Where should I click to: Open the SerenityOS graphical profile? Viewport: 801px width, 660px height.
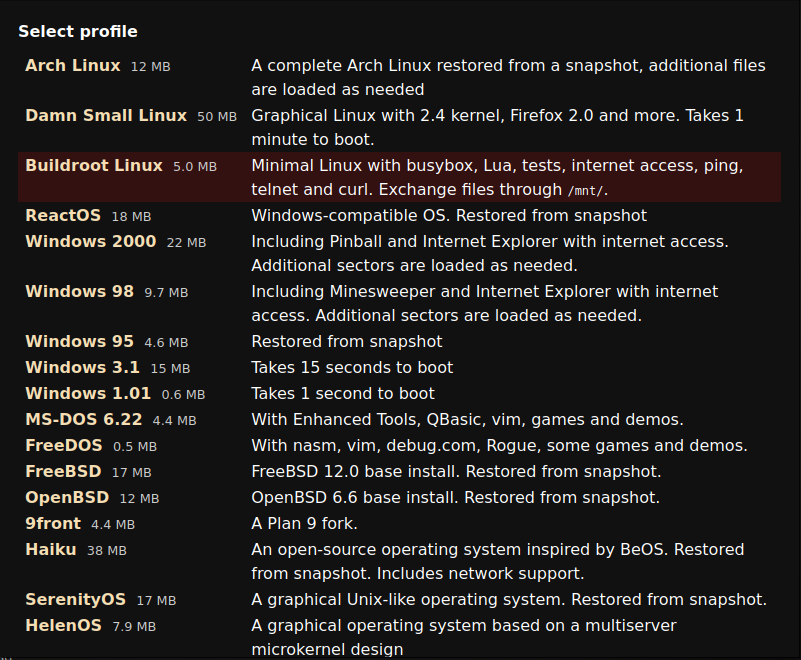click(75, 600)
